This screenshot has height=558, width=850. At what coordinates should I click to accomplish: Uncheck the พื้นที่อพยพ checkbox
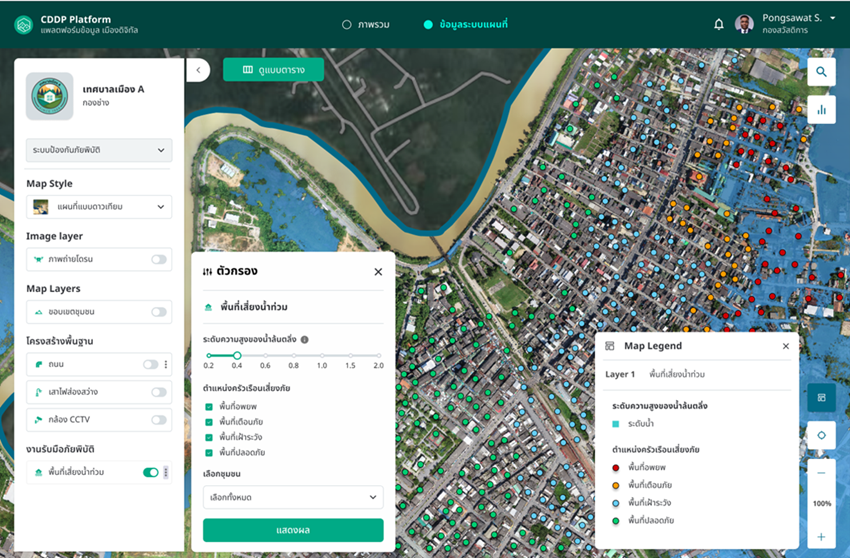[209, 407]
